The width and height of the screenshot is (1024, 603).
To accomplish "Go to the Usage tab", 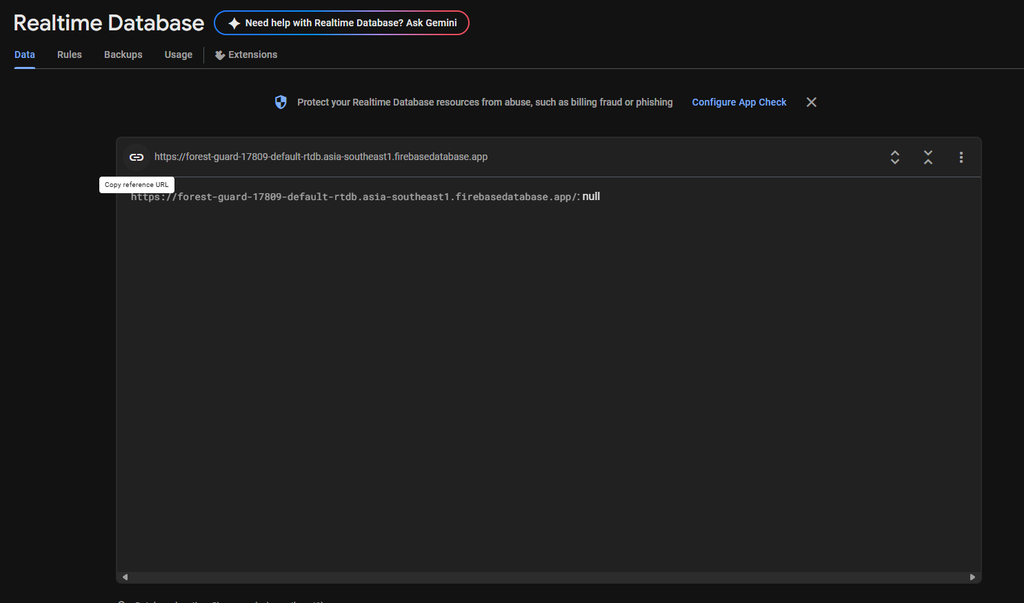I will click(x=178, y=55).
